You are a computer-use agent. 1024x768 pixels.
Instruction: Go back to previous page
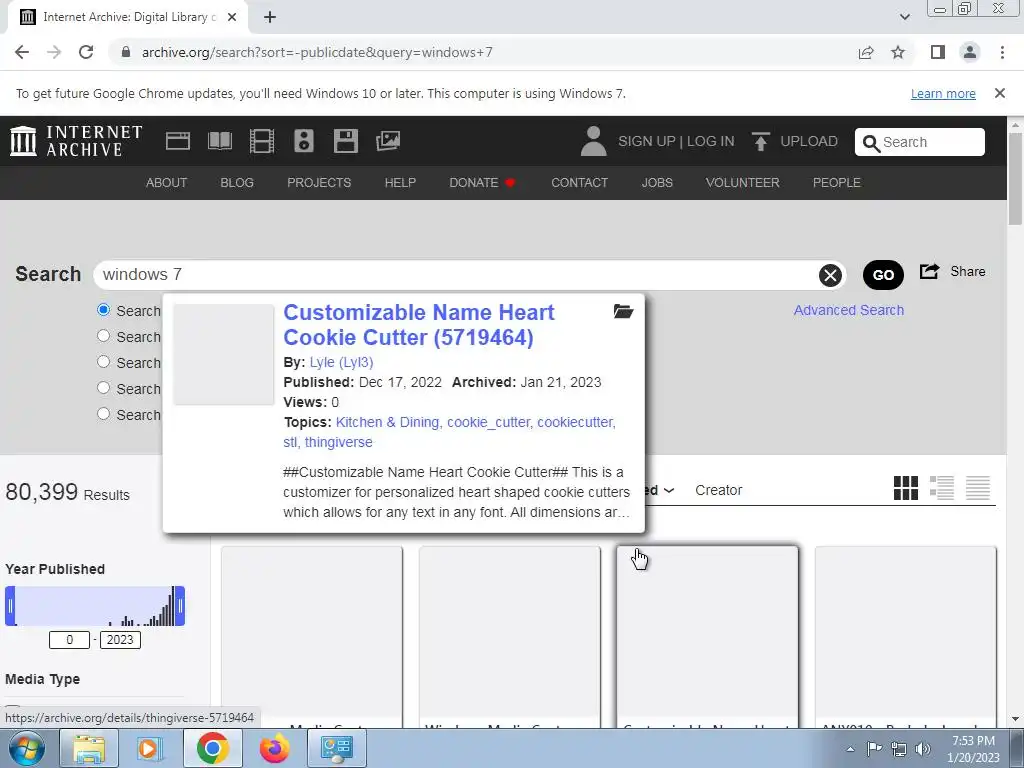coord(22,52)
